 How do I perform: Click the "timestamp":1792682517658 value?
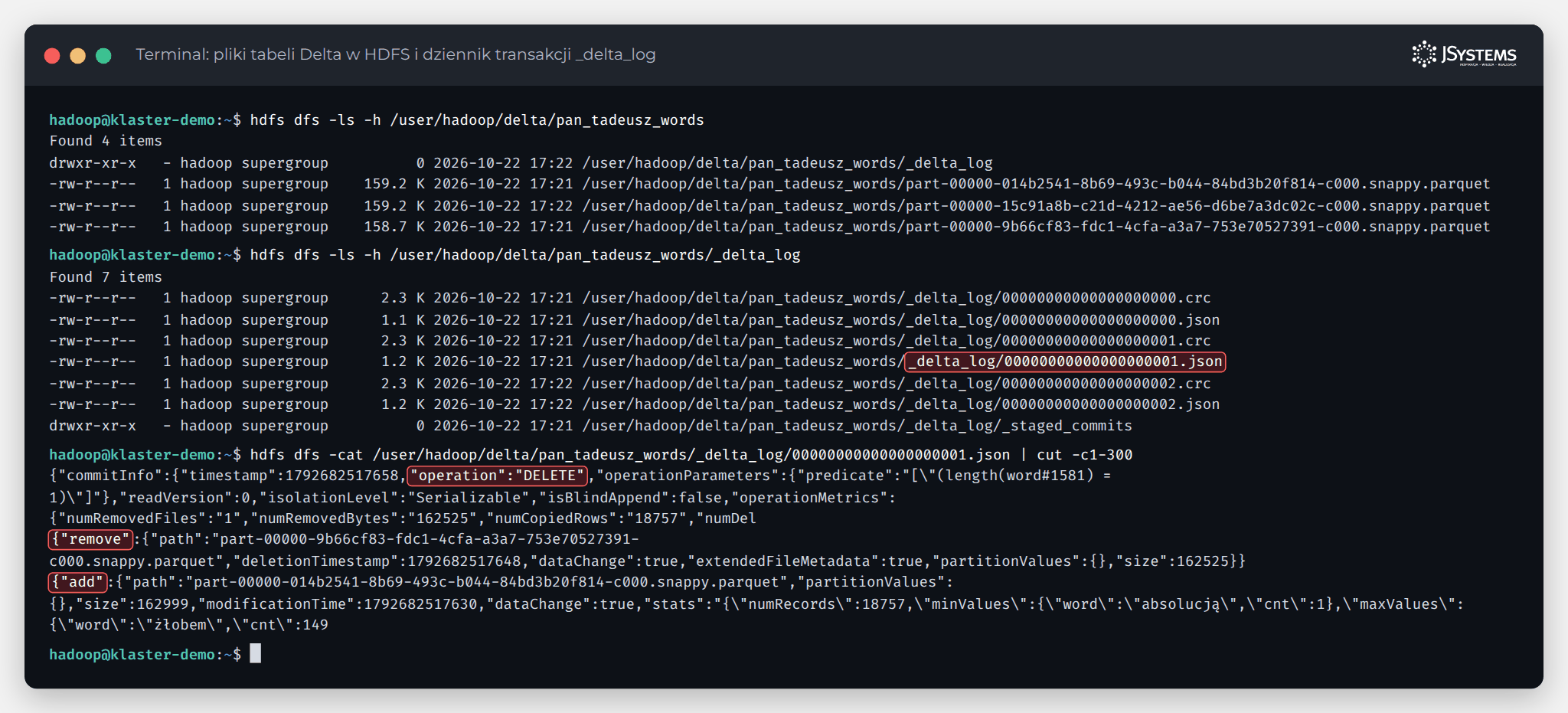coord(289,476)
